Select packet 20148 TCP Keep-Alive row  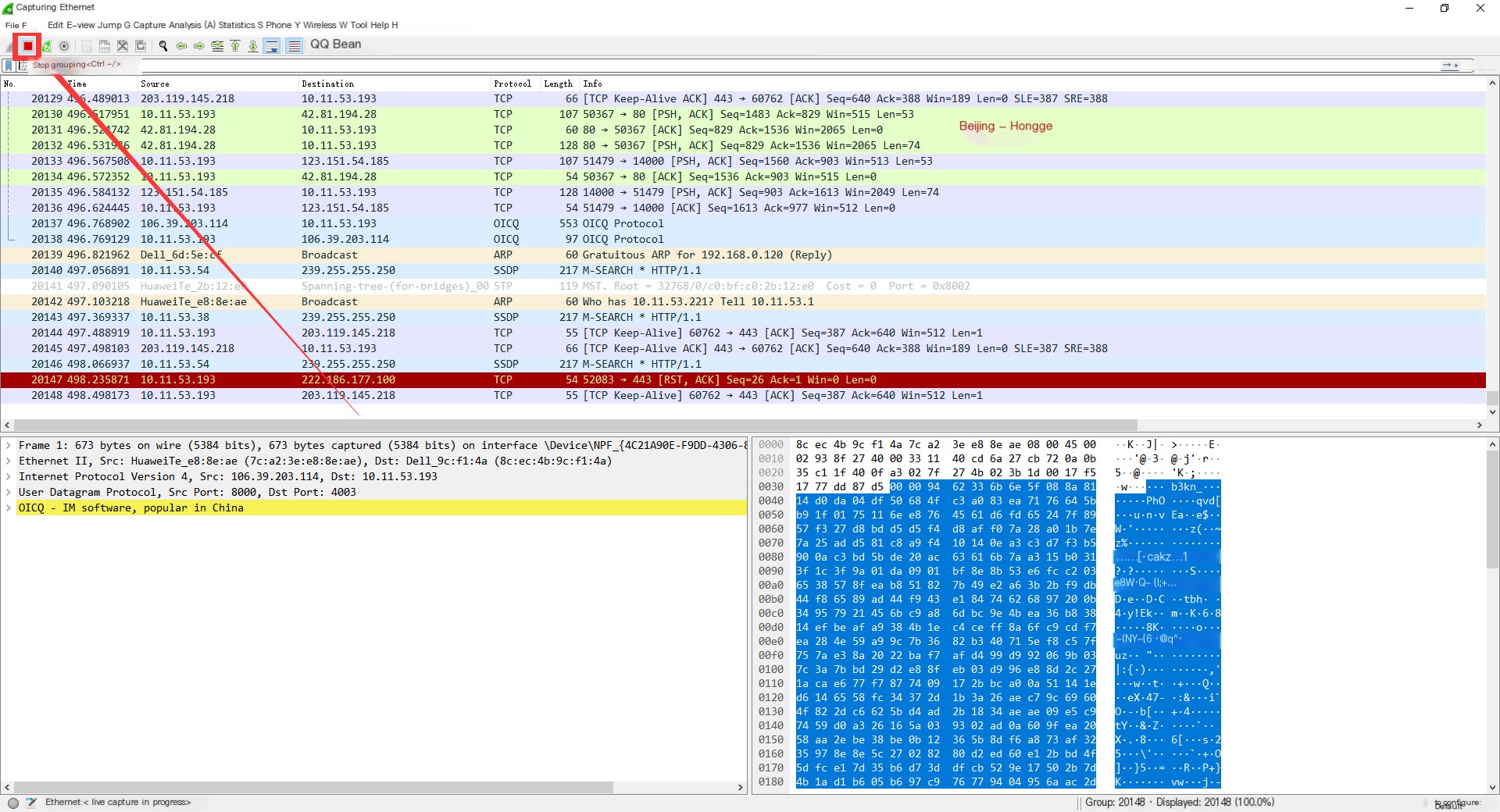tap(743, 396)
